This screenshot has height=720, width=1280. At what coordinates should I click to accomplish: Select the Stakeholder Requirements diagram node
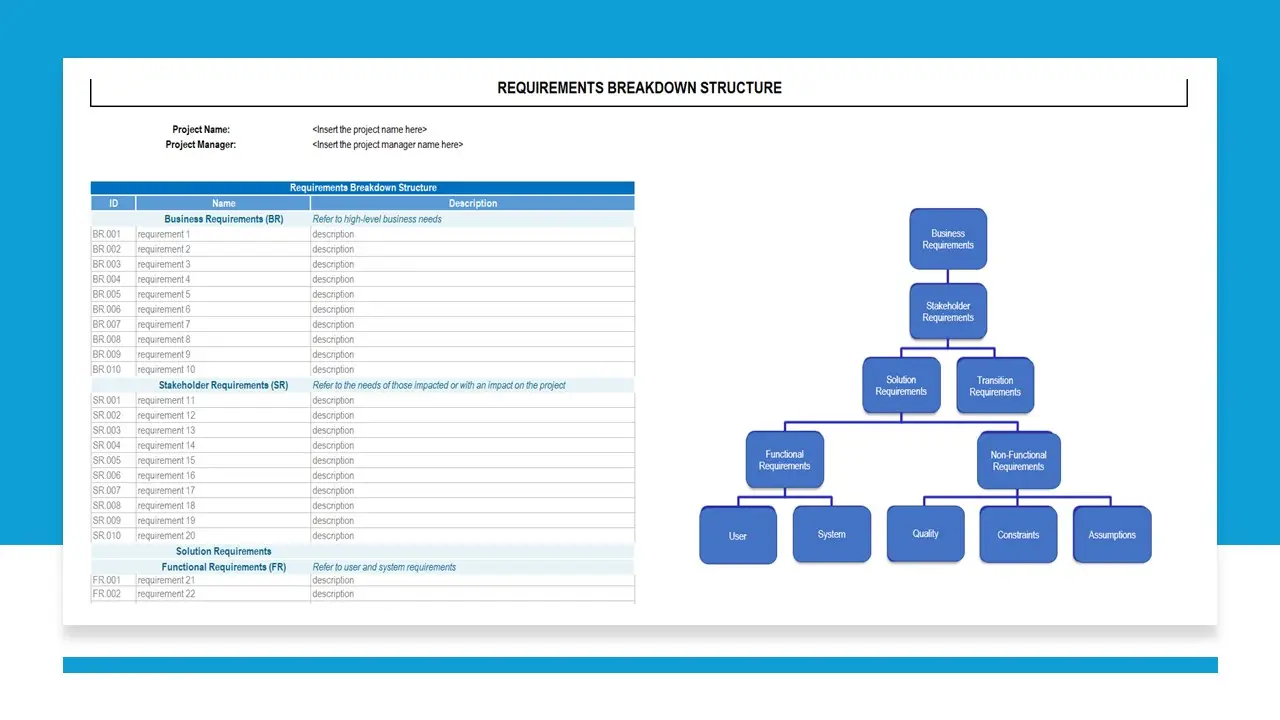[x=947, y=311]
